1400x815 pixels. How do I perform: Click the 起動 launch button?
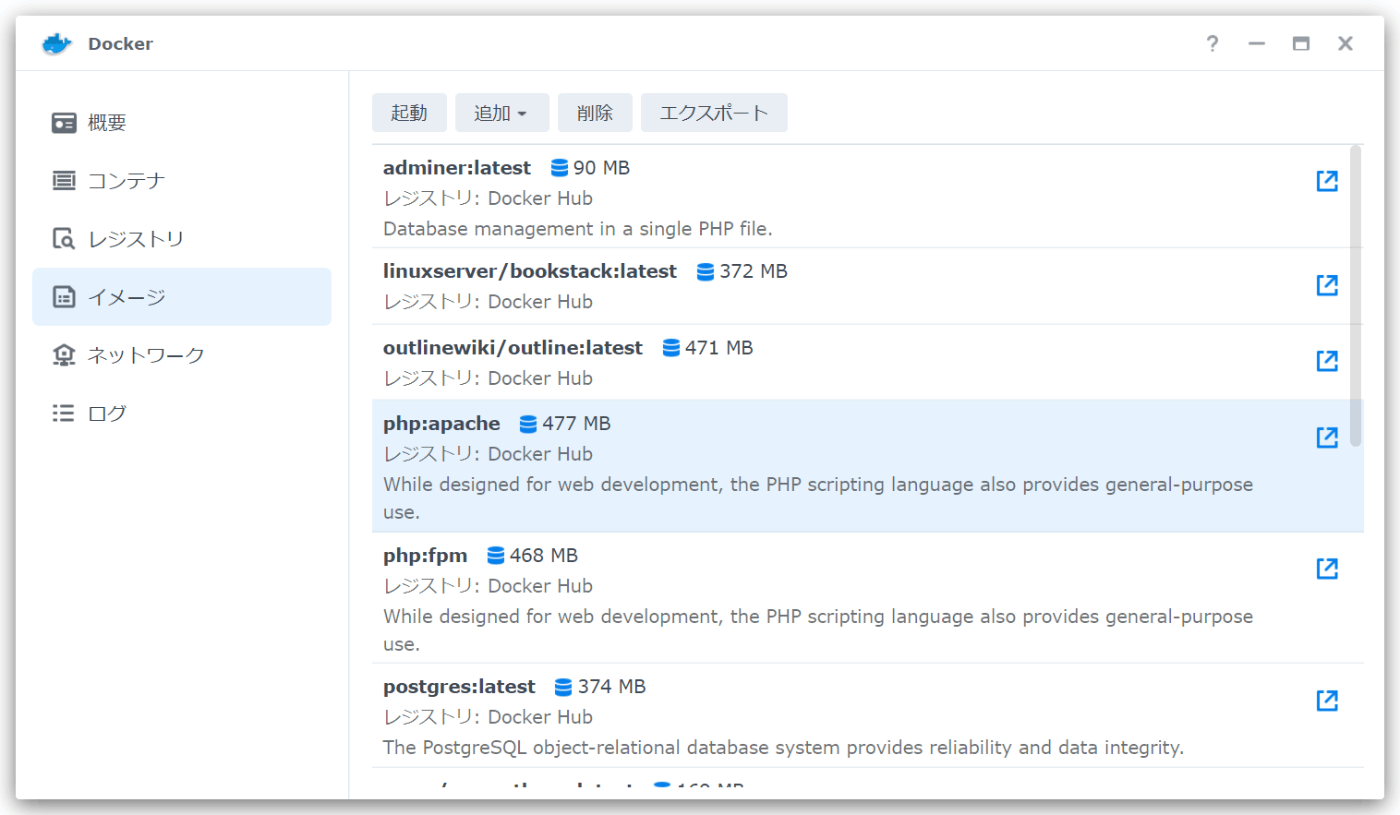pyautogui.click(x=409, y=113)
